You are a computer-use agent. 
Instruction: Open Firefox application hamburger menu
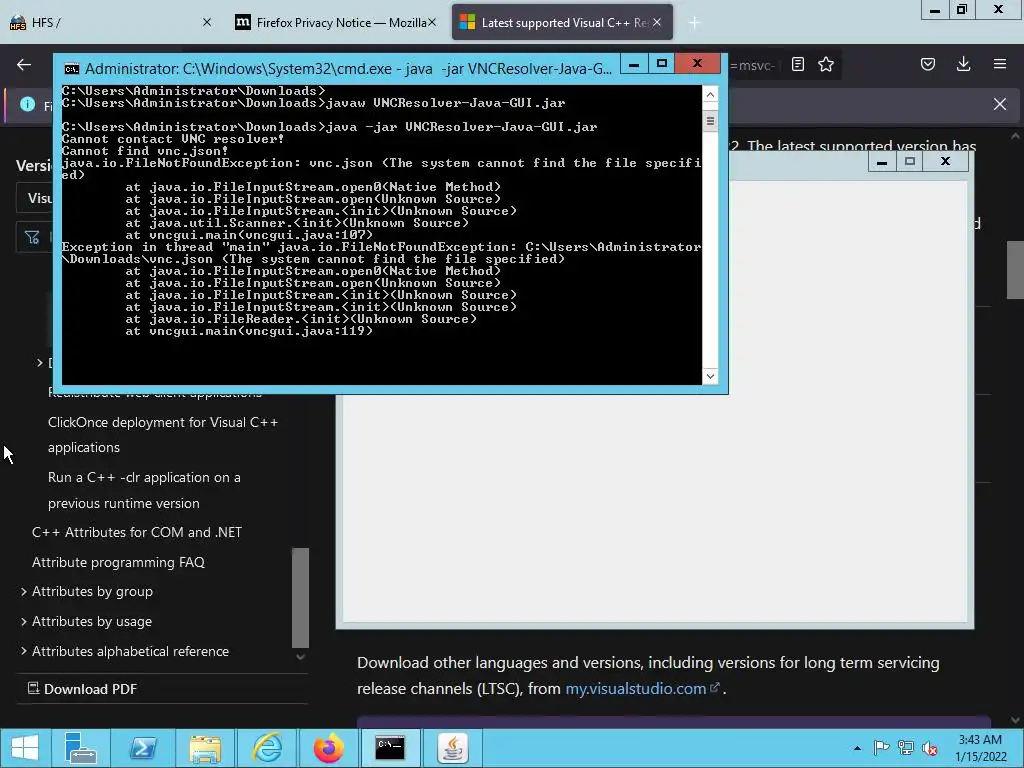pos(1000,64)
